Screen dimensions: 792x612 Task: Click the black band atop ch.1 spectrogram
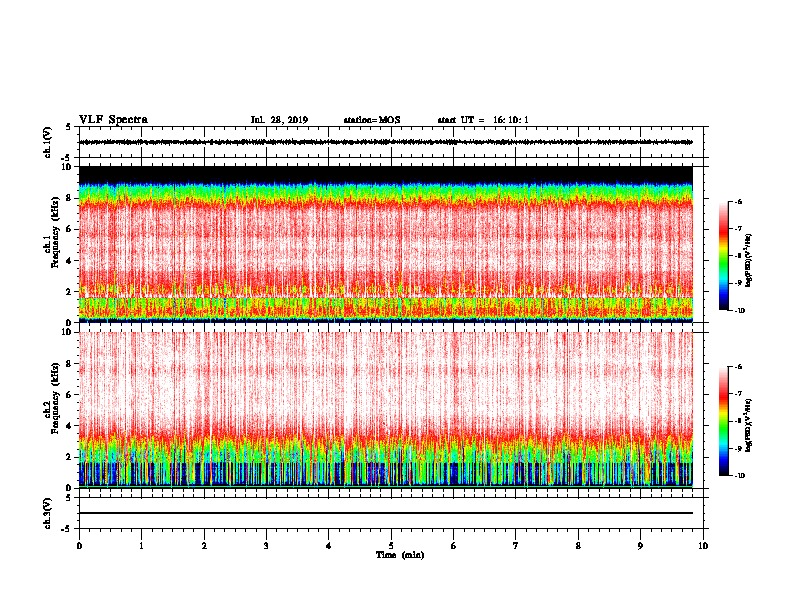coord(385,174)
